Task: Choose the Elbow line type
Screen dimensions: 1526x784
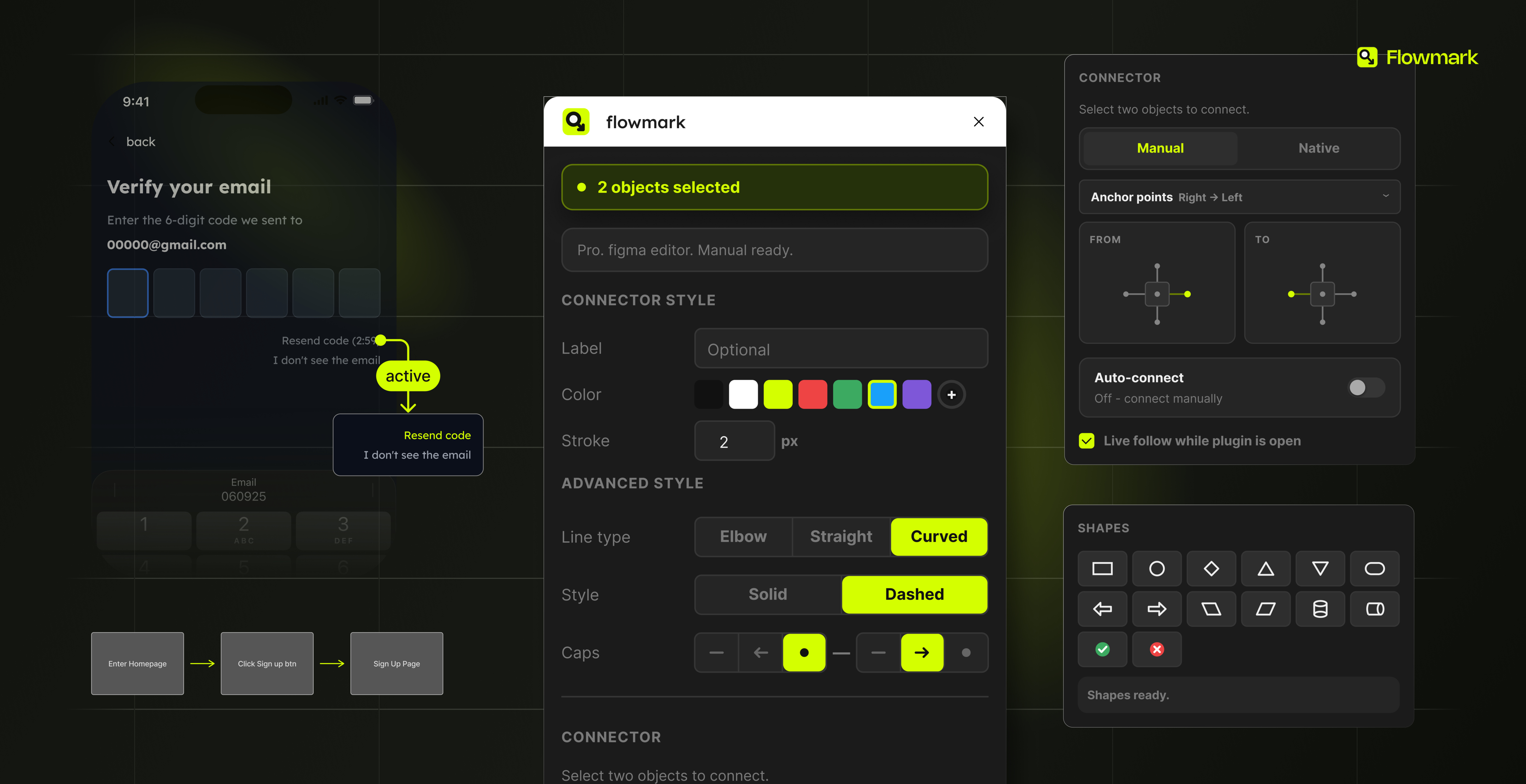Action: (x=743, y=536)
